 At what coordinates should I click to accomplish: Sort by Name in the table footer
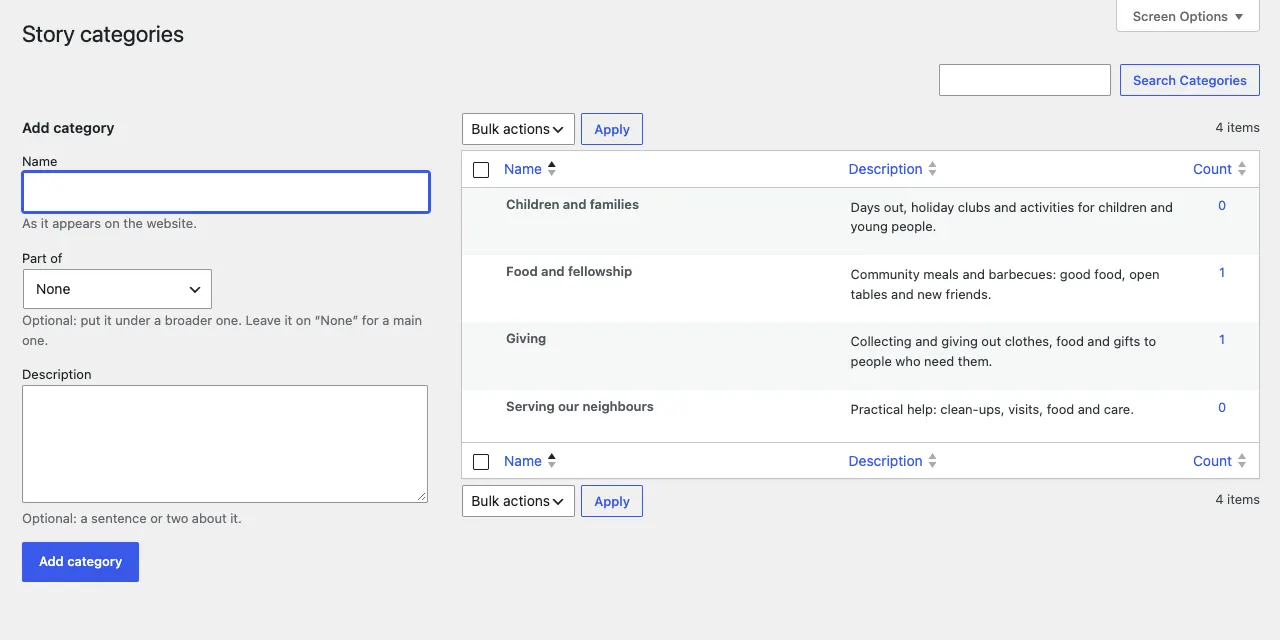(530, 461)
